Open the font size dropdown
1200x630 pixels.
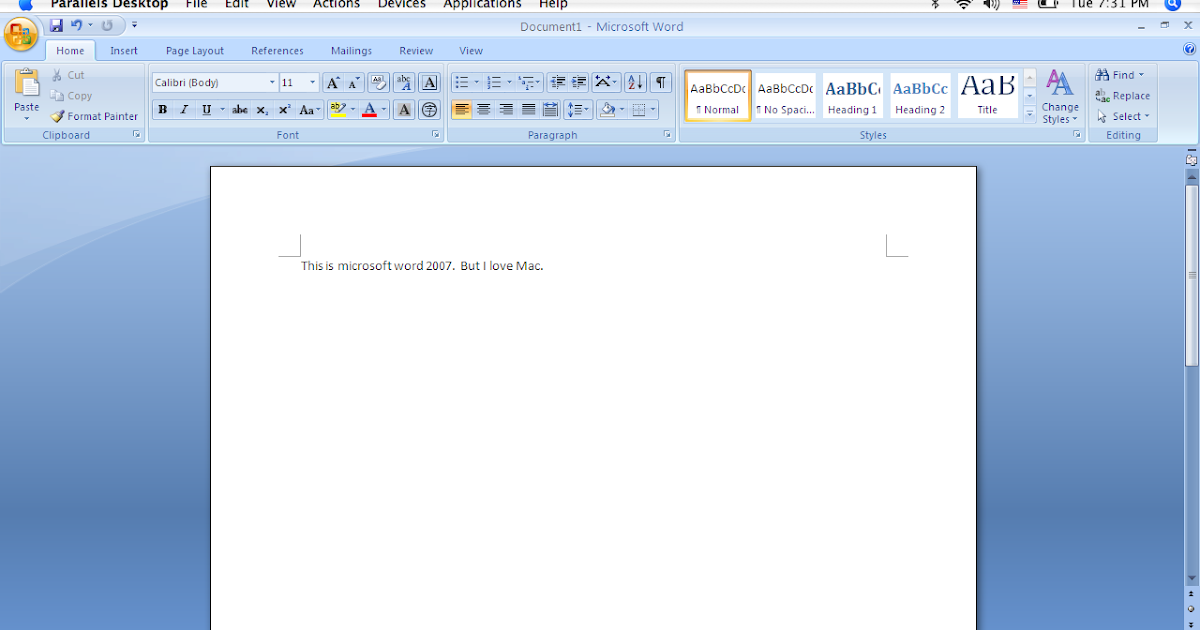(313, 83)
